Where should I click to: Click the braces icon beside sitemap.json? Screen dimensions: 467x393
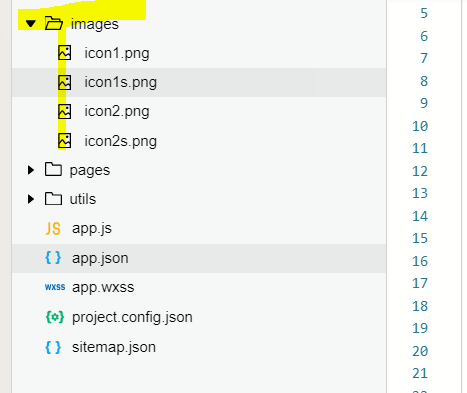point(53,347)
